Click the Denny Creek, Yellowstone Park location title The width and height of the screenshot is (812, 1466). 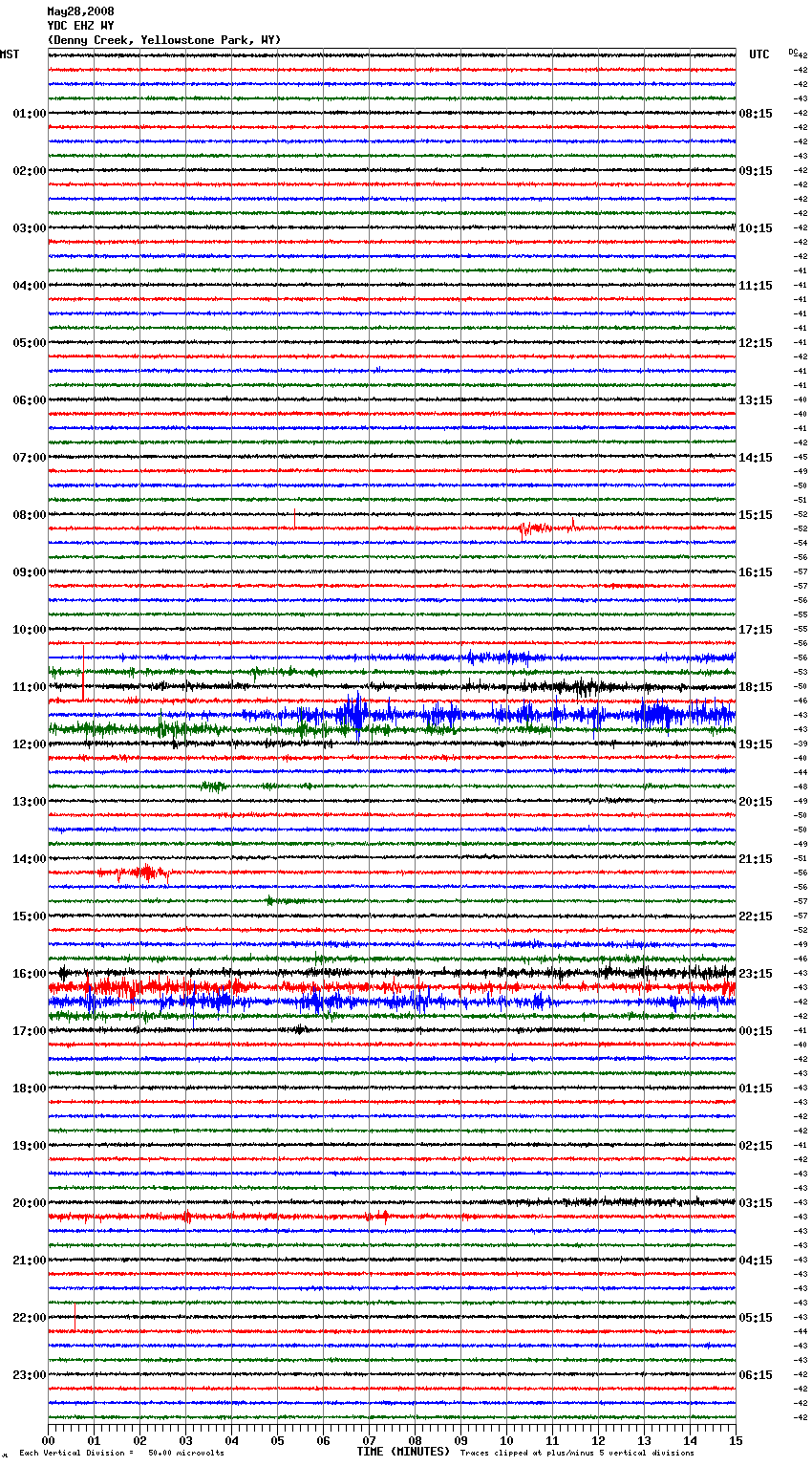point(164,40)
